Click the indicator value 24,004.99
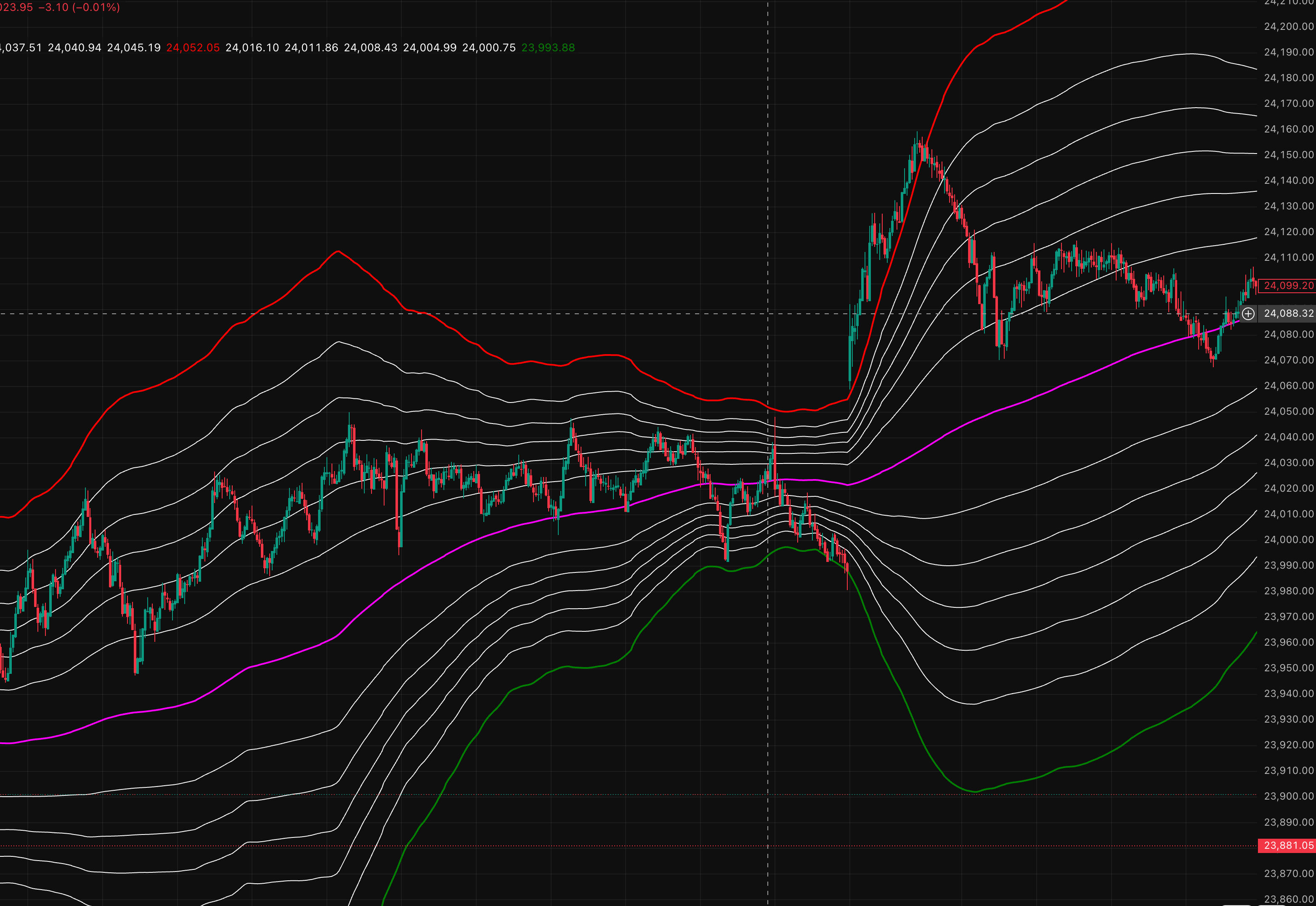Image resolution: width=1316 pixels, height=906 pixels. [x=430, y=48]
